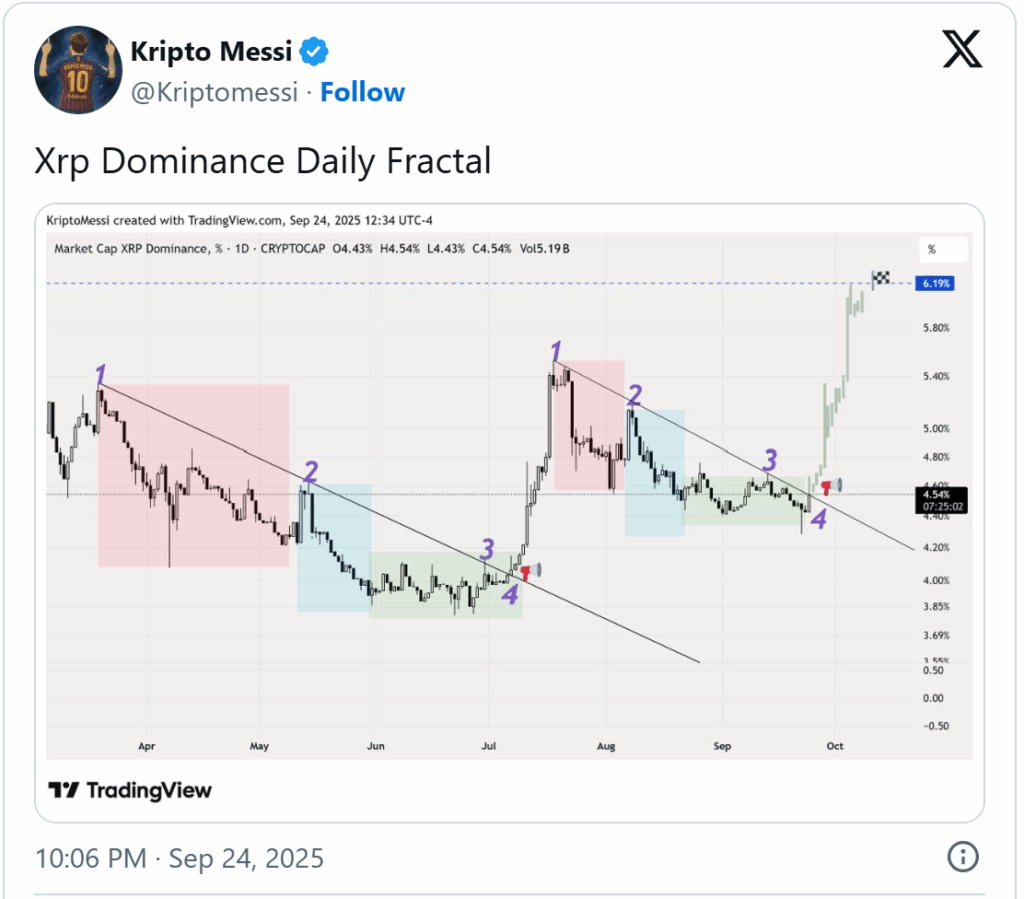Open the tweet info icon beside the timestamp
This screenshot has width=1024, height=899.
[962, 856]
